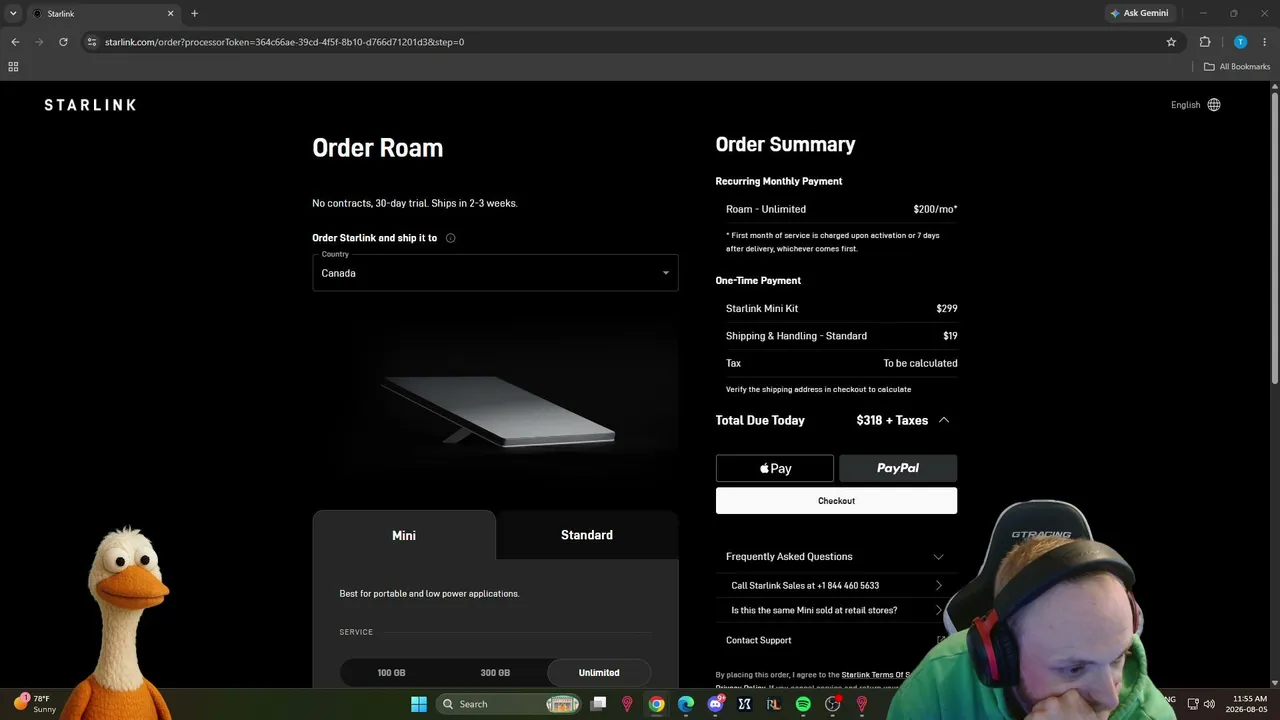Image resolution: width=1280 pixels, height=720 pixels.
Task: Open the tab search dropdown
Action: tap(13, 14)
